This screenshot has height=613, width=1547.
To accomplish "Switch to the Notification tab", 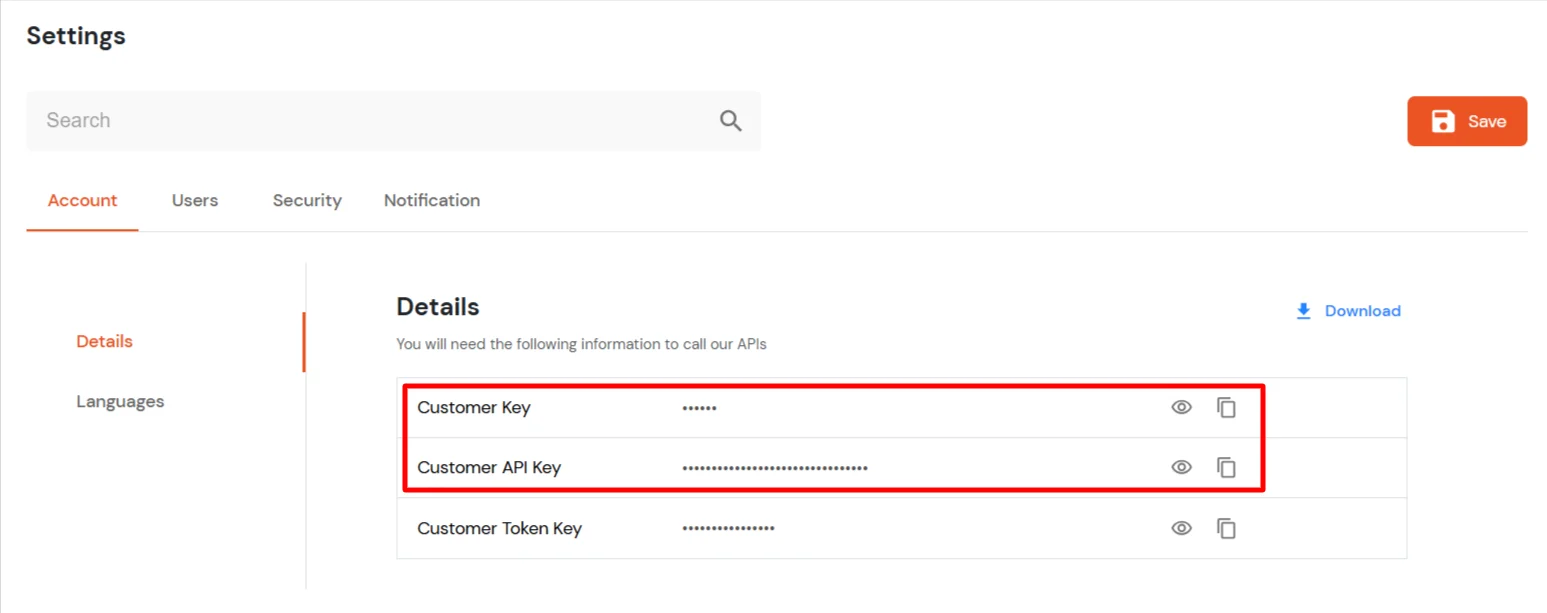I will tap(431, 200).
